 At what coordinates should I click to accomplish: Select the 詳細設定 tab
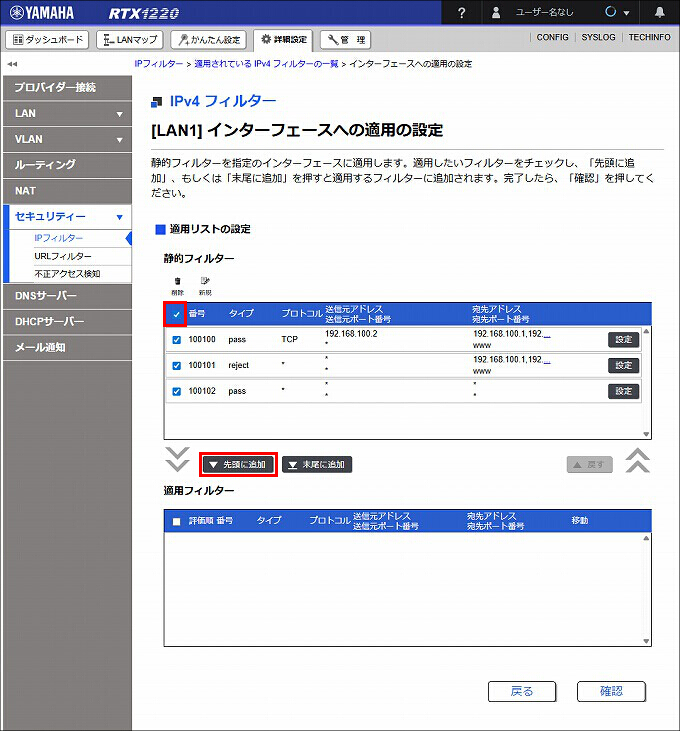click(x=283, y=40)
